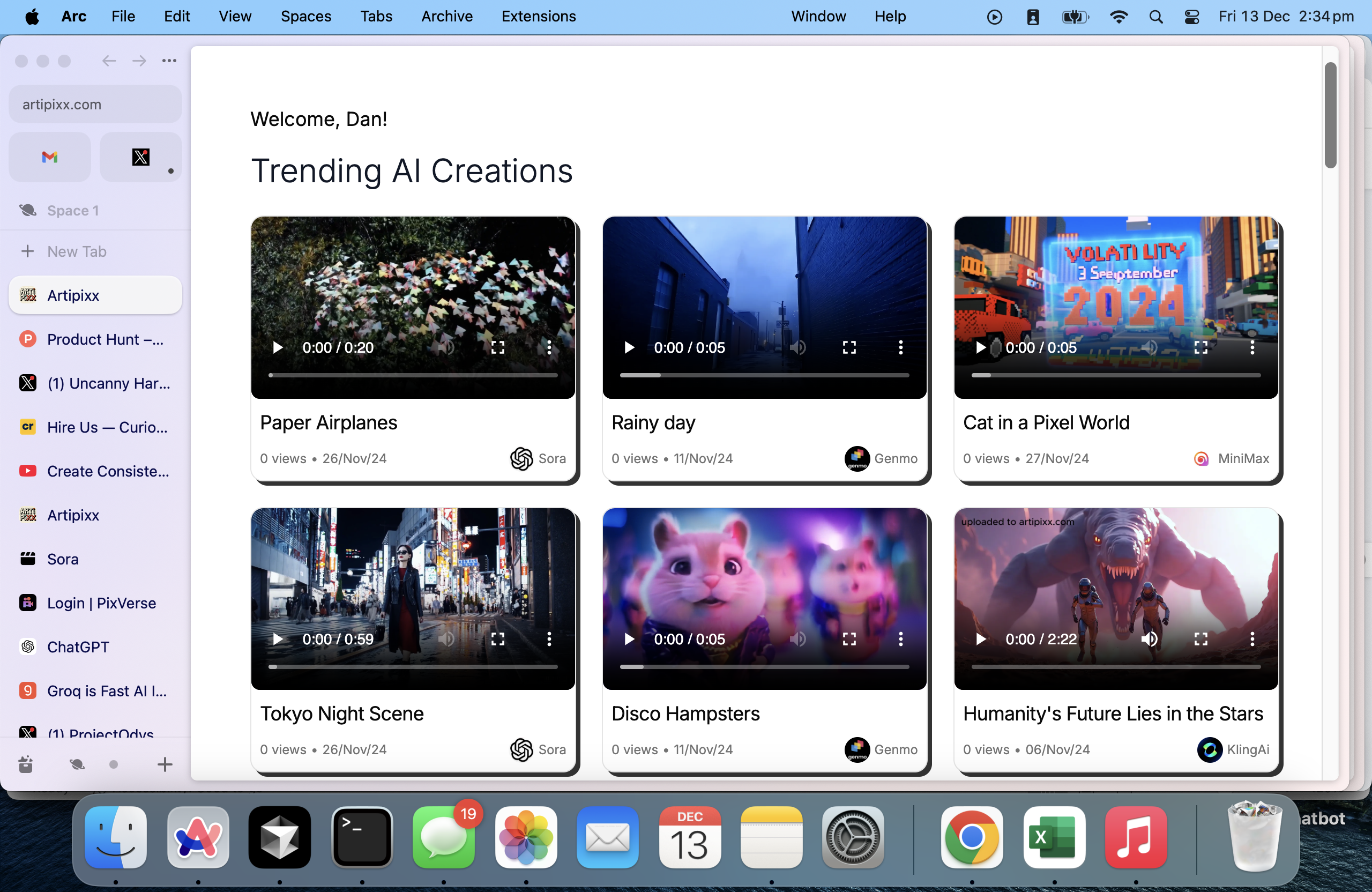Open more options on Disco Hampsters video
The image size is (1372, 892).
point(900,639)
